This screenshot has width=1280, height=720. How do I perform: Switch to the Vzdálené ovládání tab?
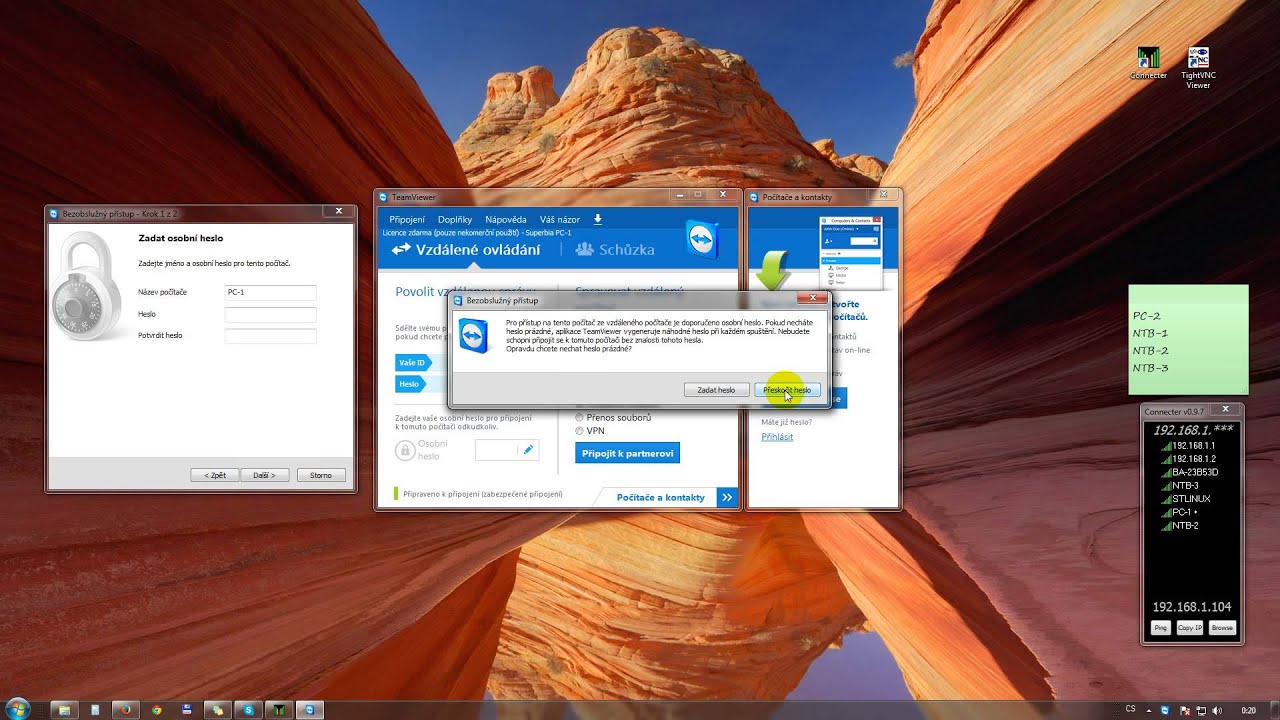[x=465, y=250]
